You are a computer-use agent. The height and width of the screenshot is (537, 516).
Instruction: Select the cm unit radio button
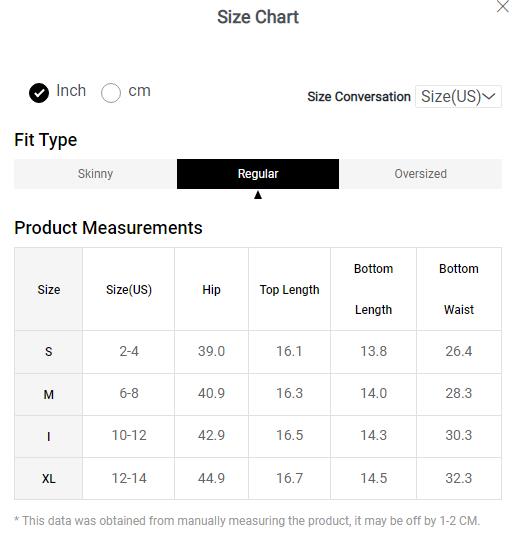tap(111, 93)
